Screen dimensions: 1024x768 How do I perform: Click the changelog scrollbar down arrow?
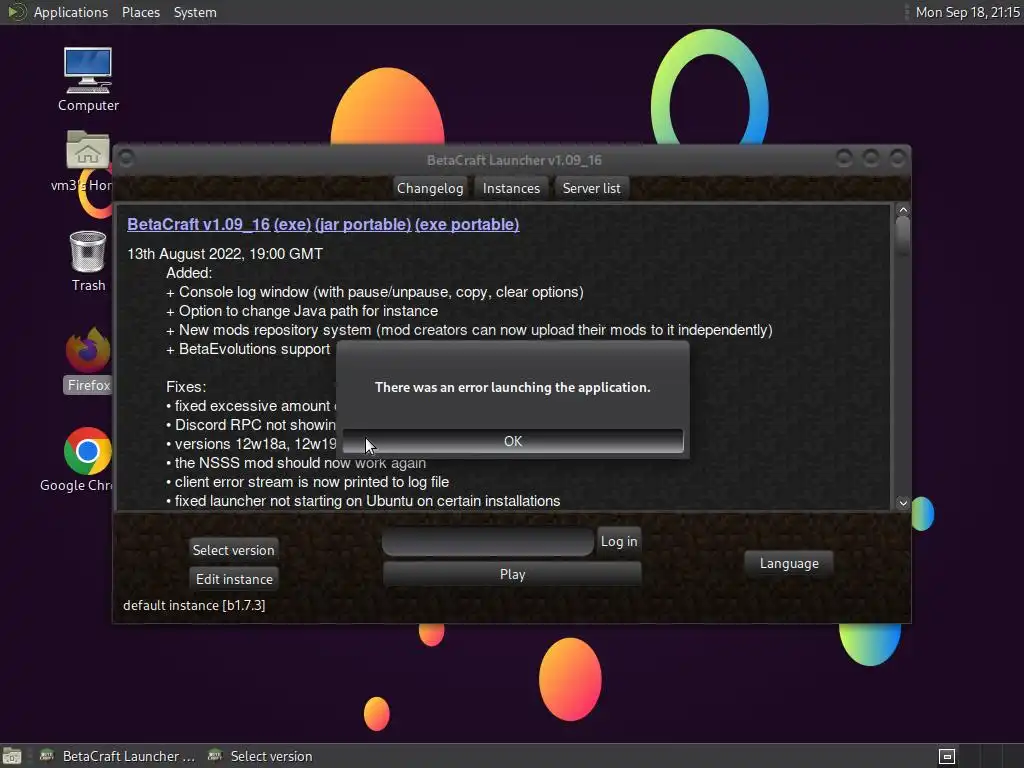903,502
